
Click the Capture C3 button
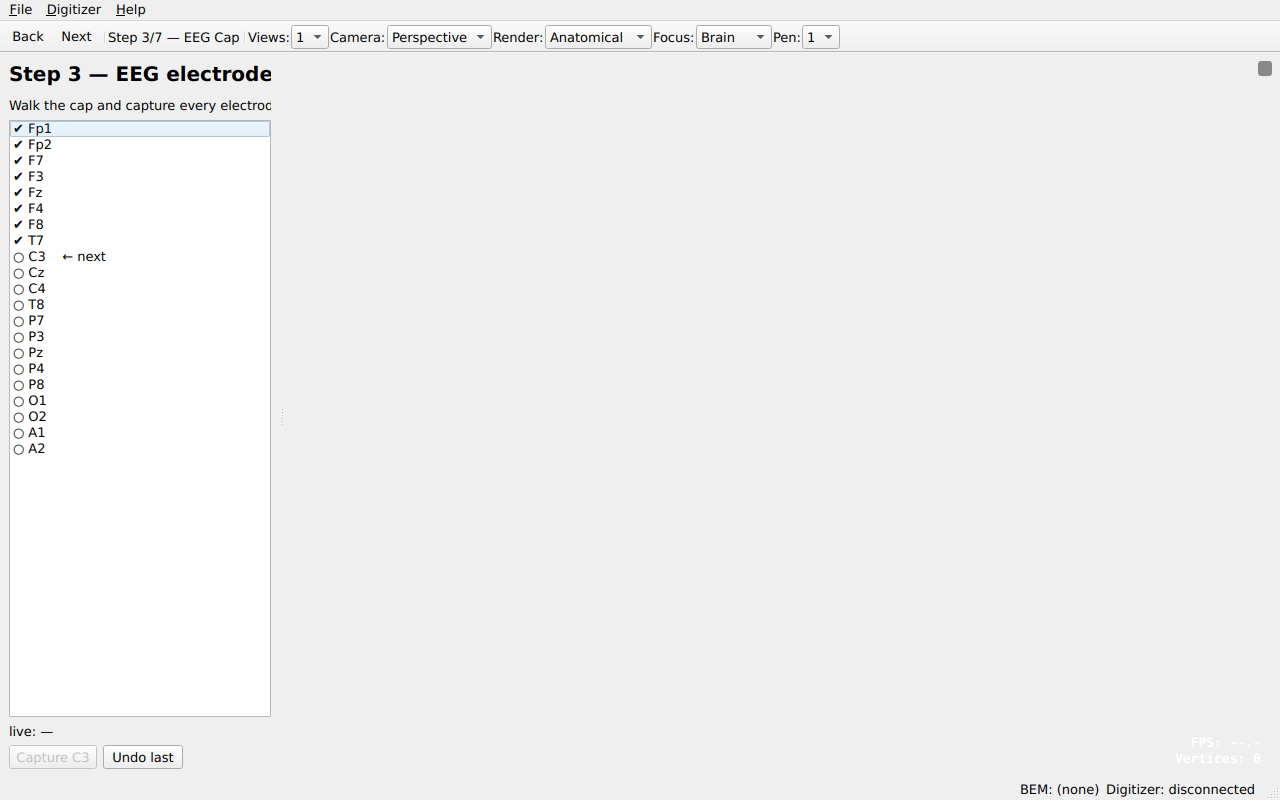coord(53,758)
